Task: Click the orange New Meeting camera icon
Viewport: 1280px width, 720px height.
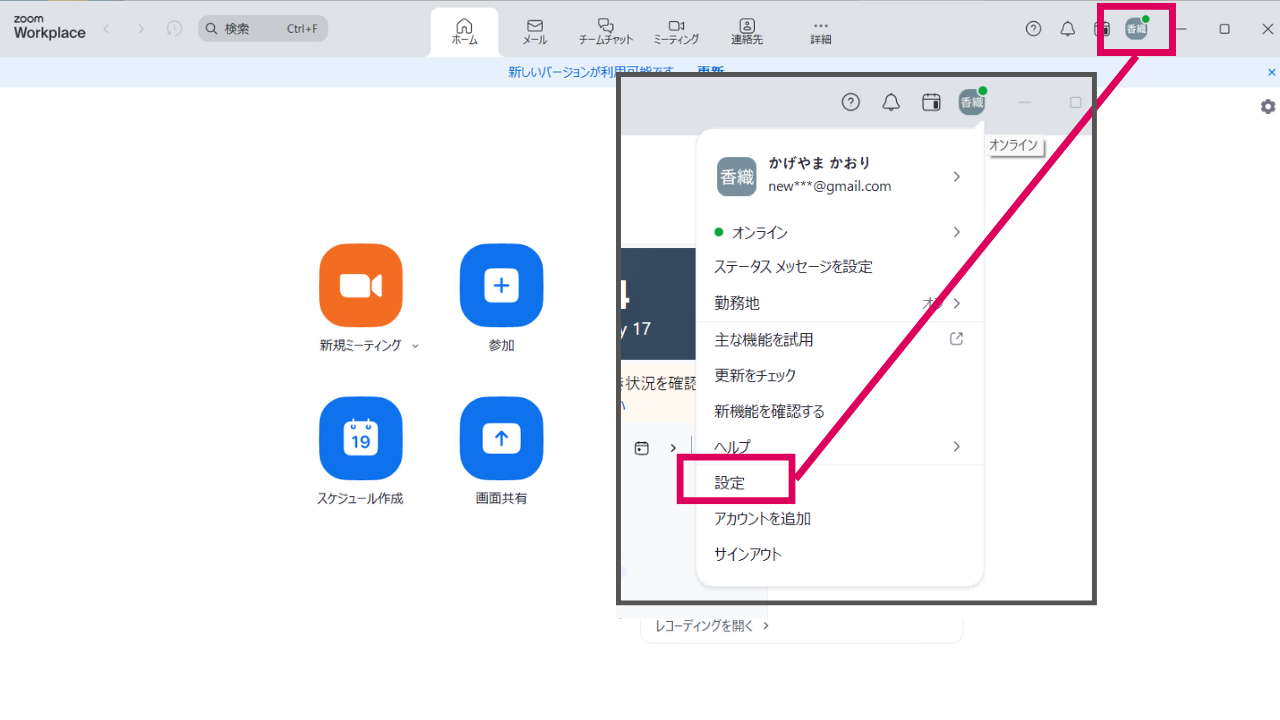Action: point(360,286)
